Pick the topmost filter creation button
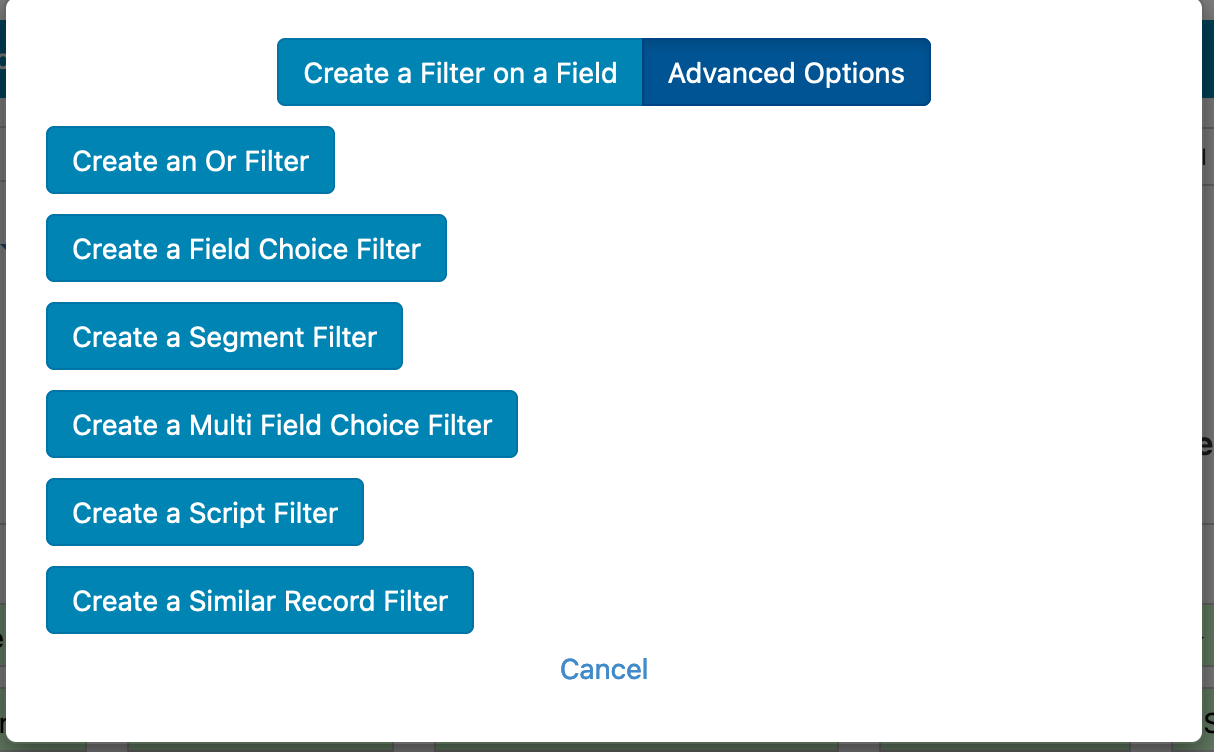This screenshot has width=1214, height=752. (x=189, y=160)
